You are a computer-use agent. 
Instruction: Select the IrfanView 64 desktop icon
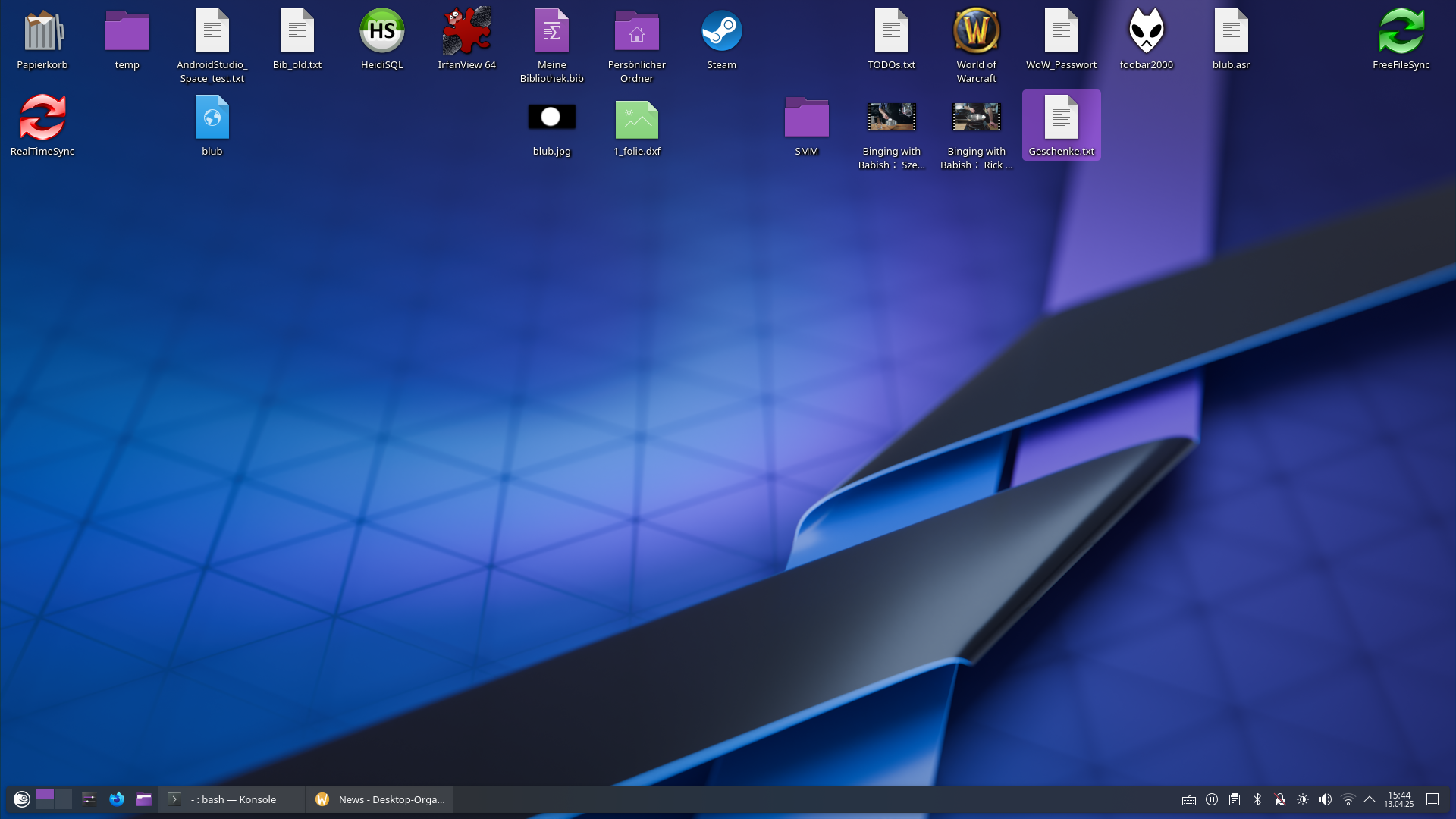[466, 32]
